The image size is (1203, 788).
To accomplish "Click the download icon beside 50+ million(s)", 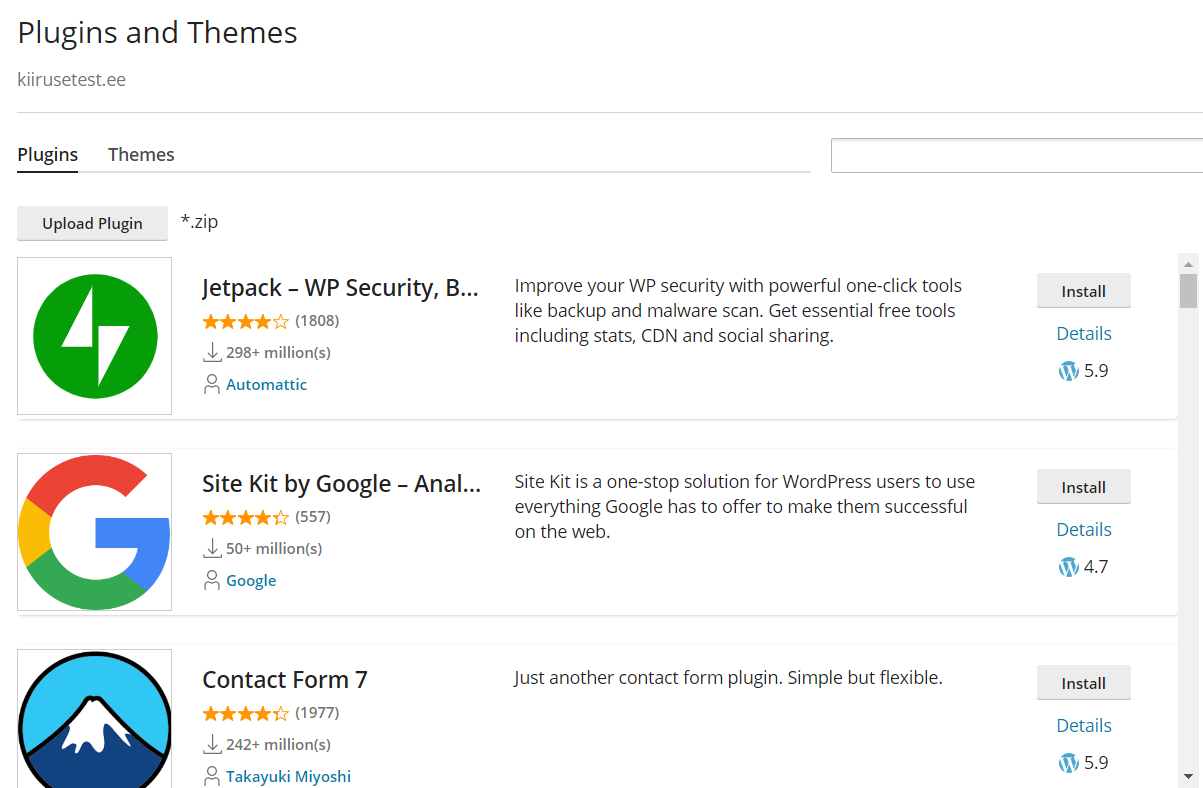I will click(x=212, y=548).
